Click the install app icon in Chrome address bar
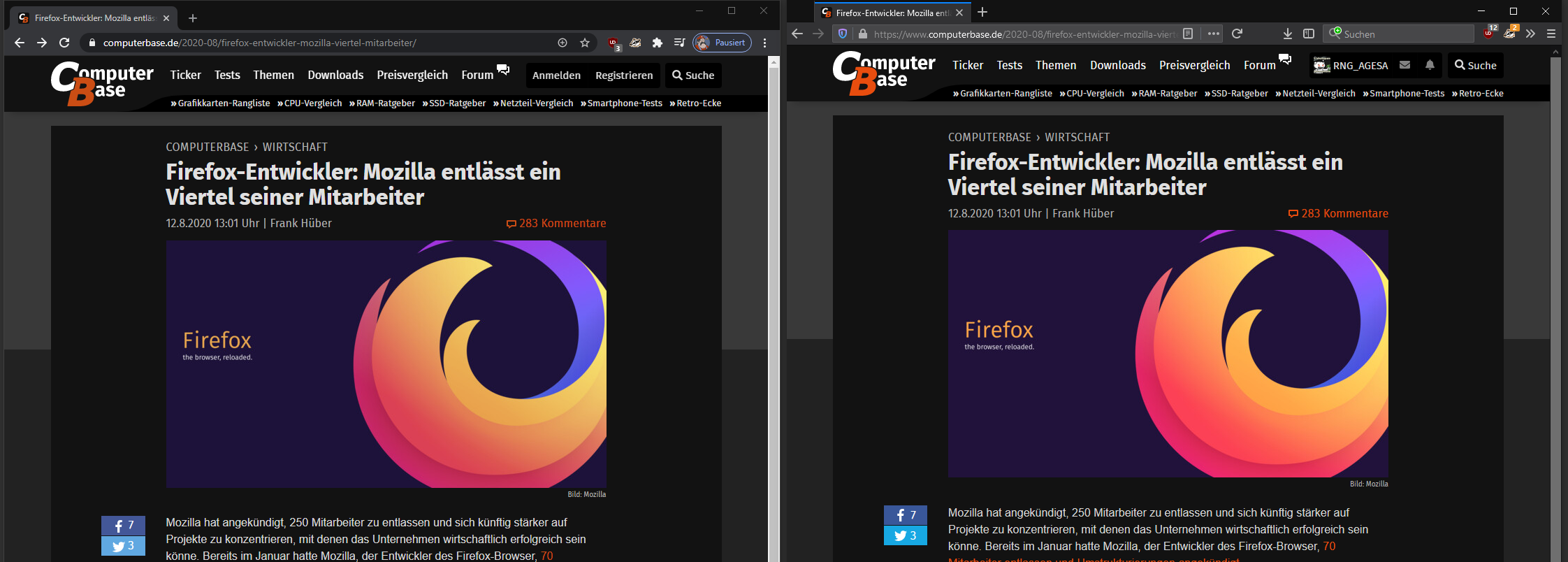The width and height of the screenshot is (1568, 562). [x=562, y=43]
